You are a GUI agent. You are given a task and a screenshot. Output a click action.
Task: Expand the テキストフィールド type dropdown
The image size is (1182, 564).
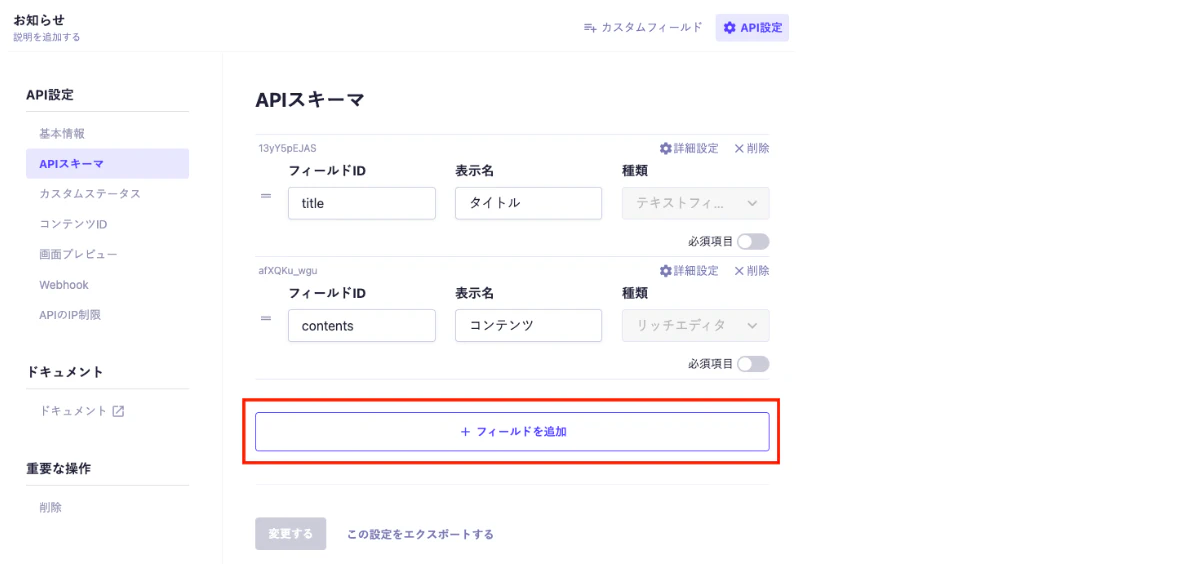click(x=695, y=203)
